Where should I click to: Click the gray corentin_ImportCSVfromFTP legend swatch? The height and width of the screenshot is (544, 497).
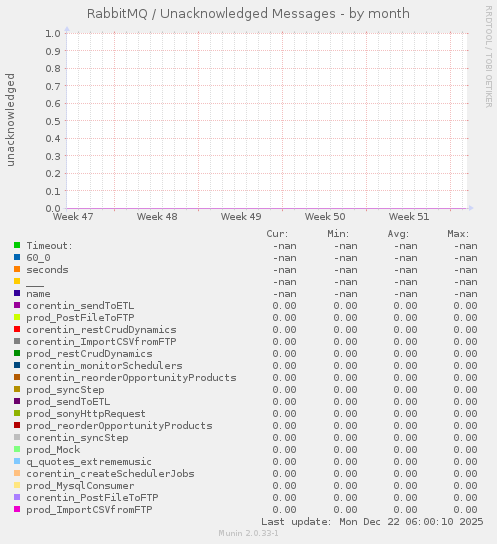(x=17, y=341)
